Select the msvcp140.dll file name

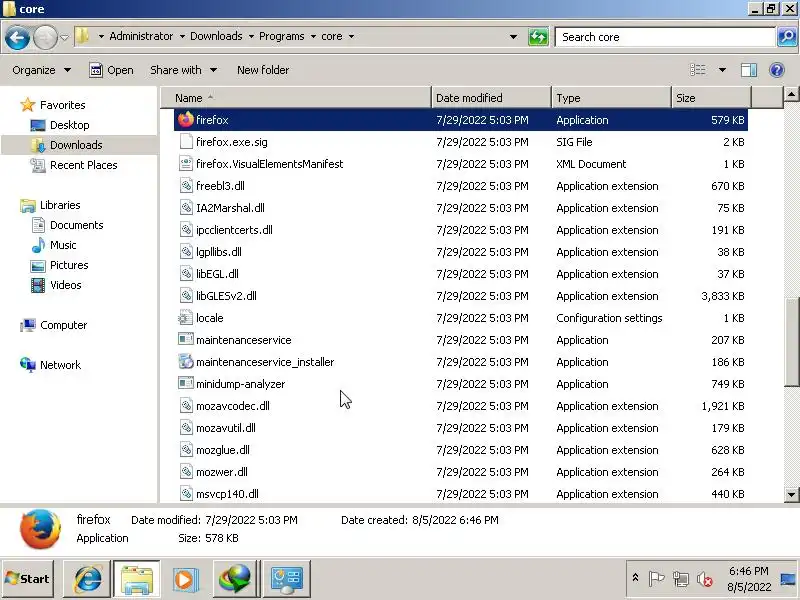(x=228, y=494)
